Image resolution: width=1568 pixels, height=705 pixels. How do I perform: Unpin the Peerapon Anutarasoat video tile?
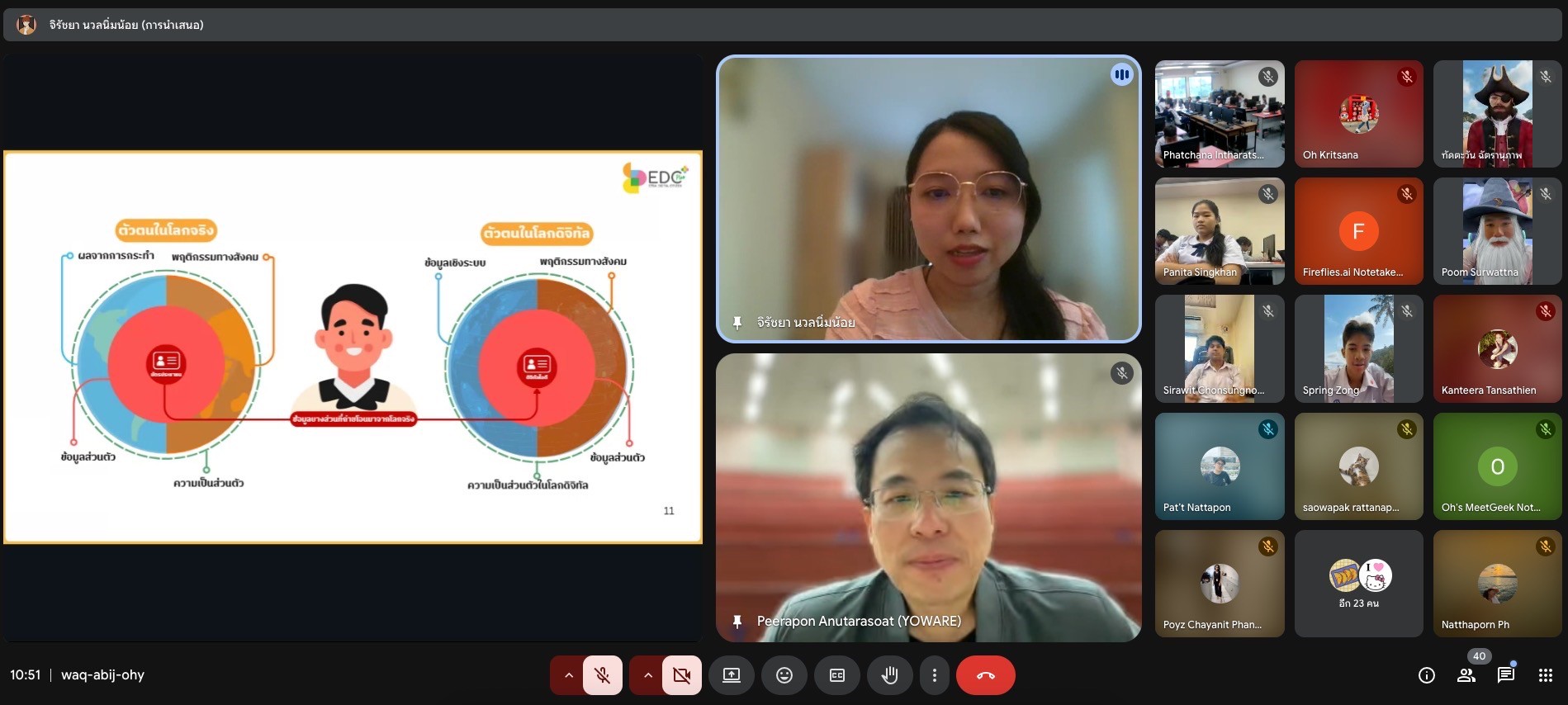coord(737,622)
